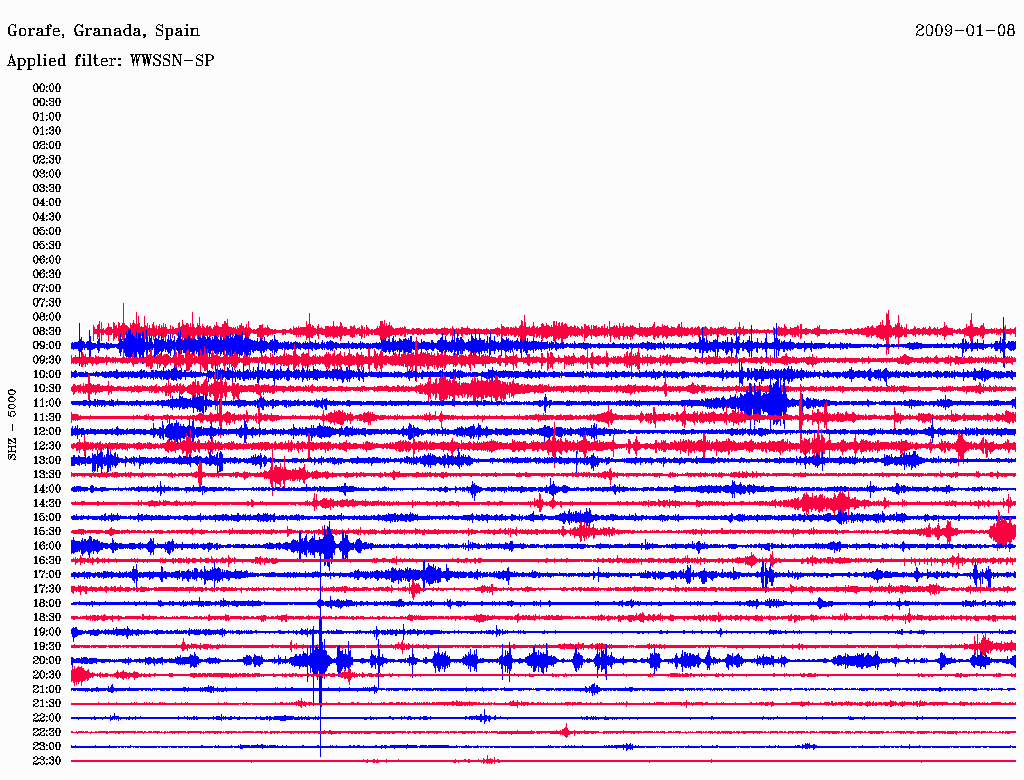Select the 23:30 time label
This screenshot has width=1024, height=780.
click(x=46, y=760)
